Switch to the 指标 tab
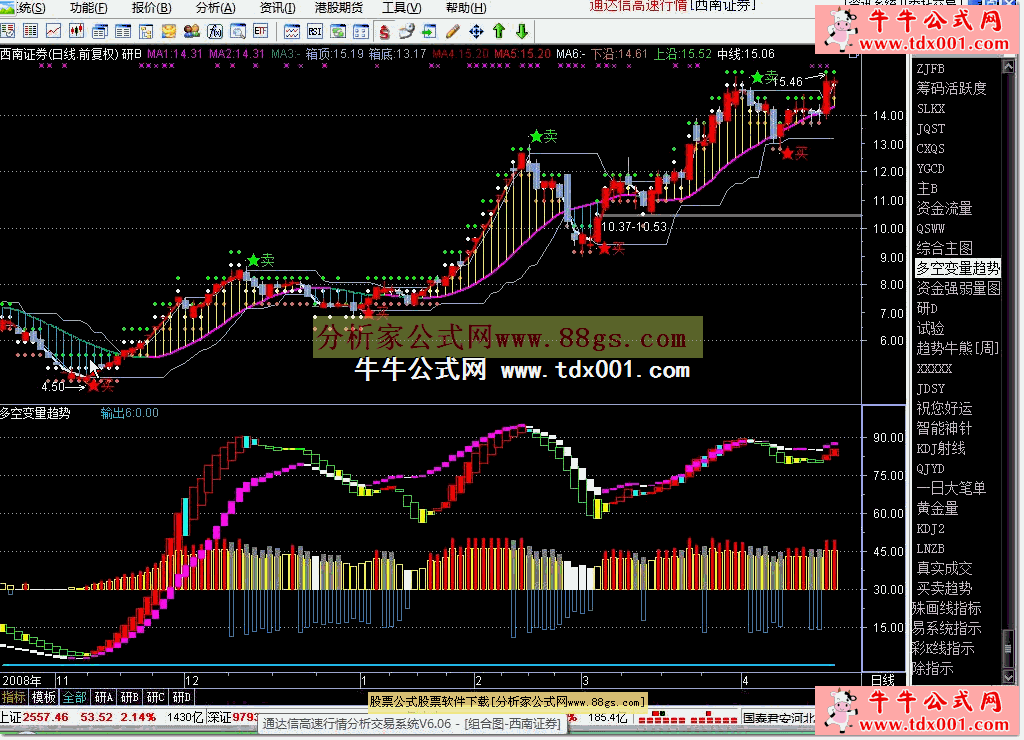The height and width of the screenshot is (740, 1024). point(14,698)
